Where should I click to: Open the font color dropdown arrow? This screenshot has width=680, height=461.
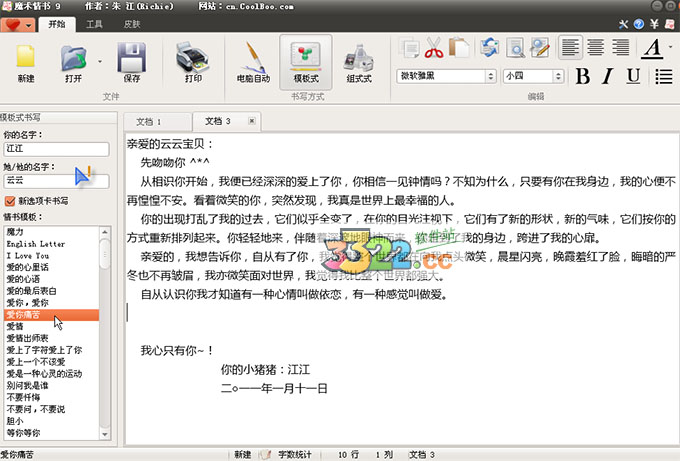(x=670, y=47)
